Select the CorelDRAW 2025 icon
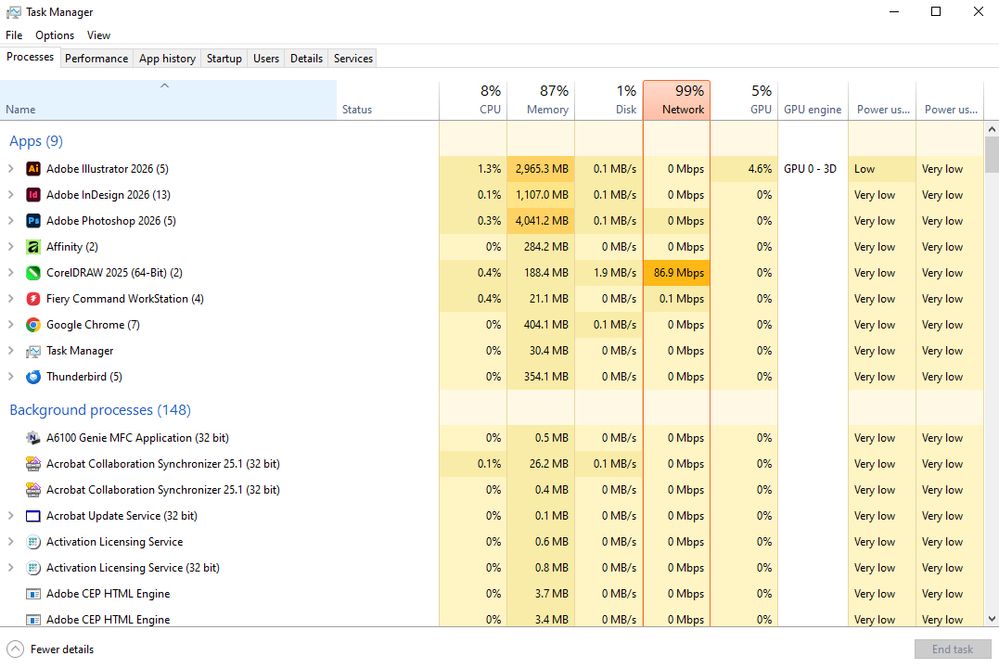999x671 pixels. click(31, 273)
